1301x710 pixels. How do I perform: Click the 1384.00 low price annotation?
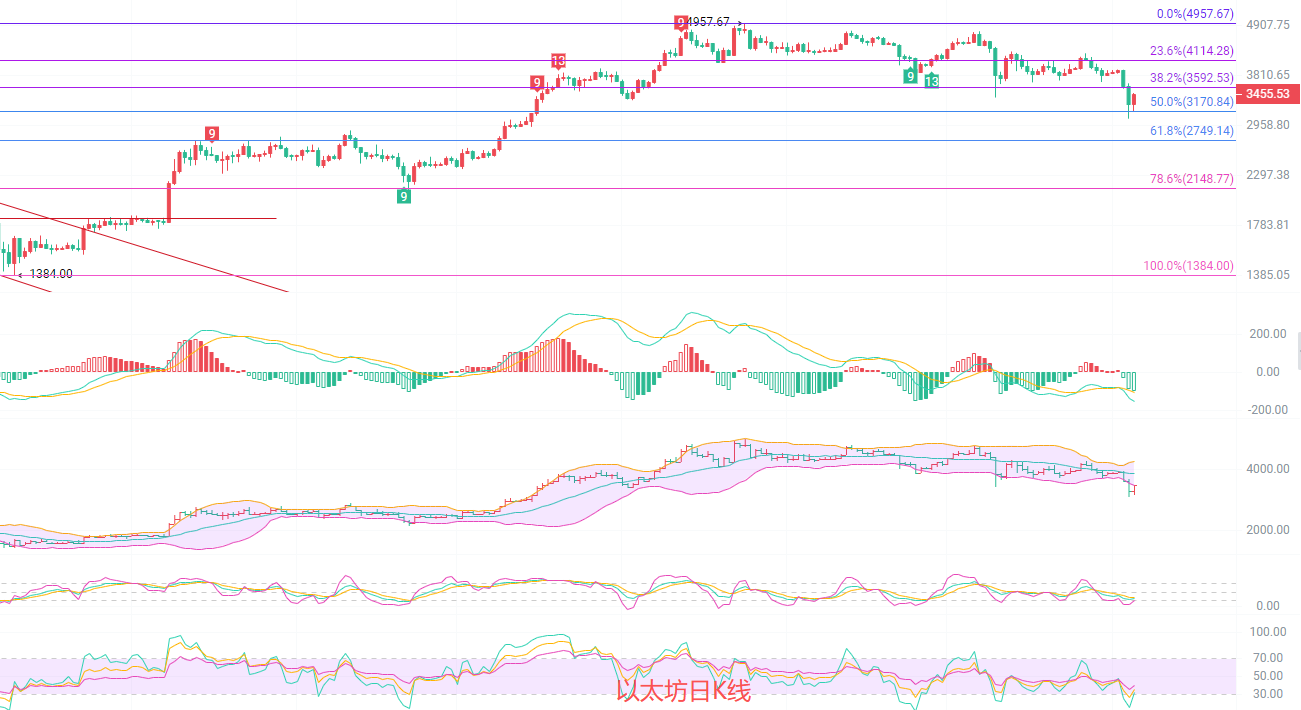pos(50,273)
